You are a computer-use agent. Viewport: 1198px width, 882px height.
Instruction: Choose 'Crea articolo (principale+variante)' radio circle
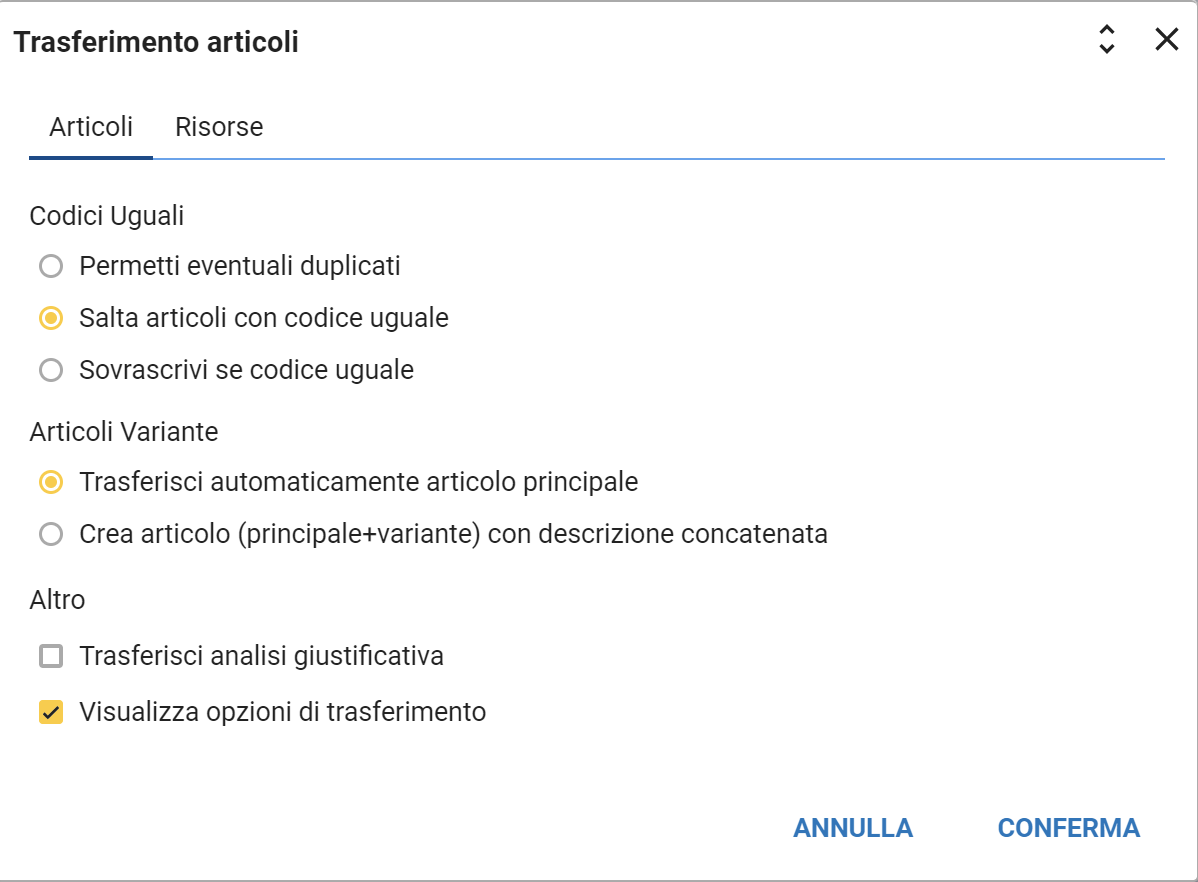pos(51,535)
